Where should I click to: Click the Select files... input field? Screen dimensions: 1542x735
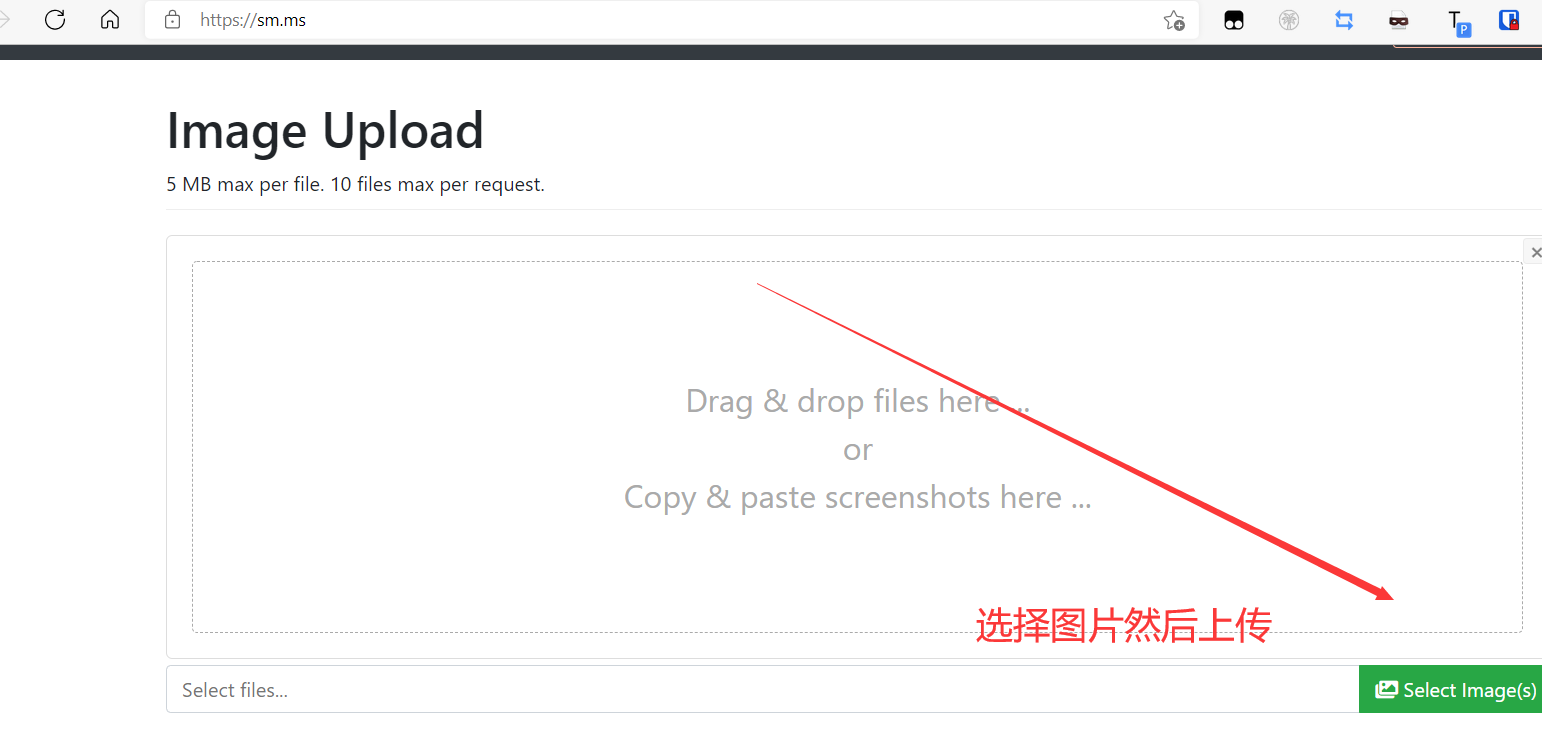(x=762, y=690)
